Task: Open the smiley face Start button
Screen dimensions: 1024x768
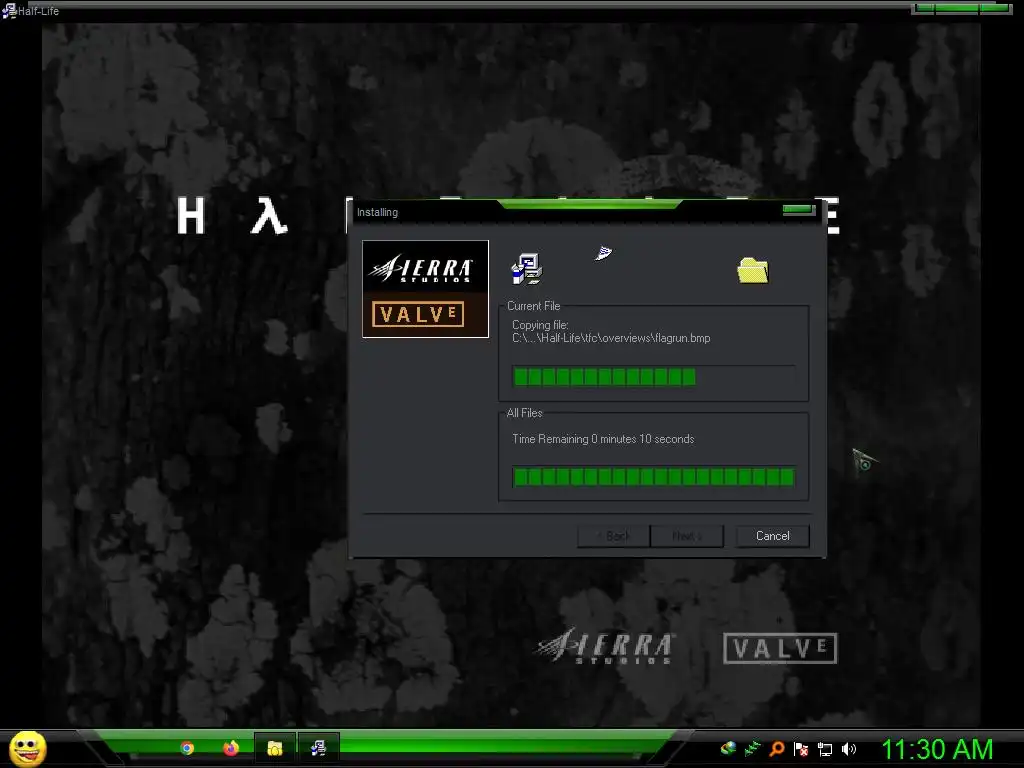Action: pyautogui.click(x=28, y=748)
